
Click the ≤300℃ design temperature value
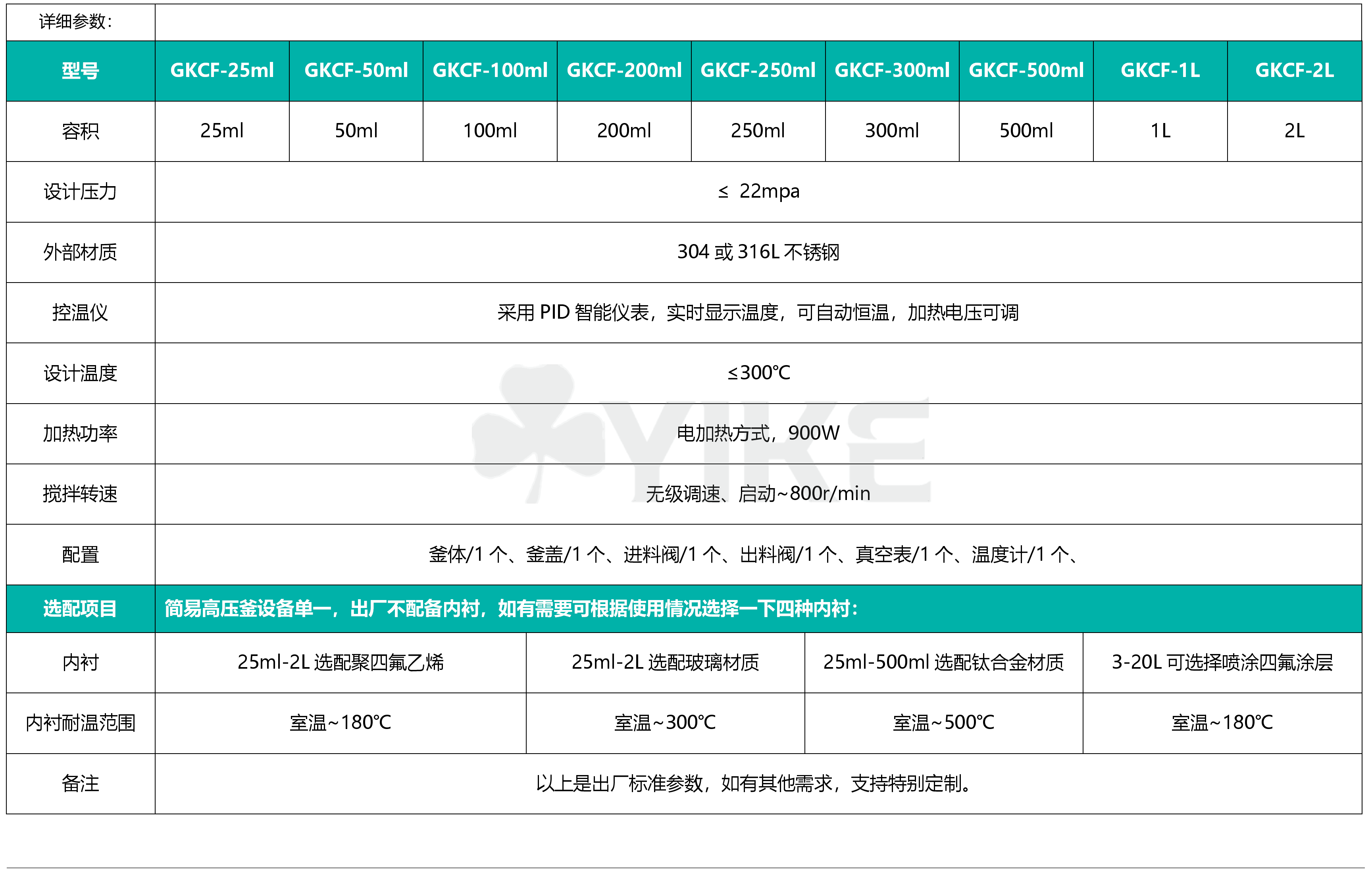click(x=758, y=373)
